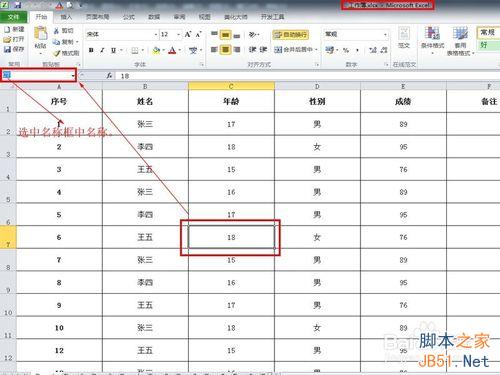Screen dimensions: 500x375
Task: Click the align text right icon
Action: [237, 50]
